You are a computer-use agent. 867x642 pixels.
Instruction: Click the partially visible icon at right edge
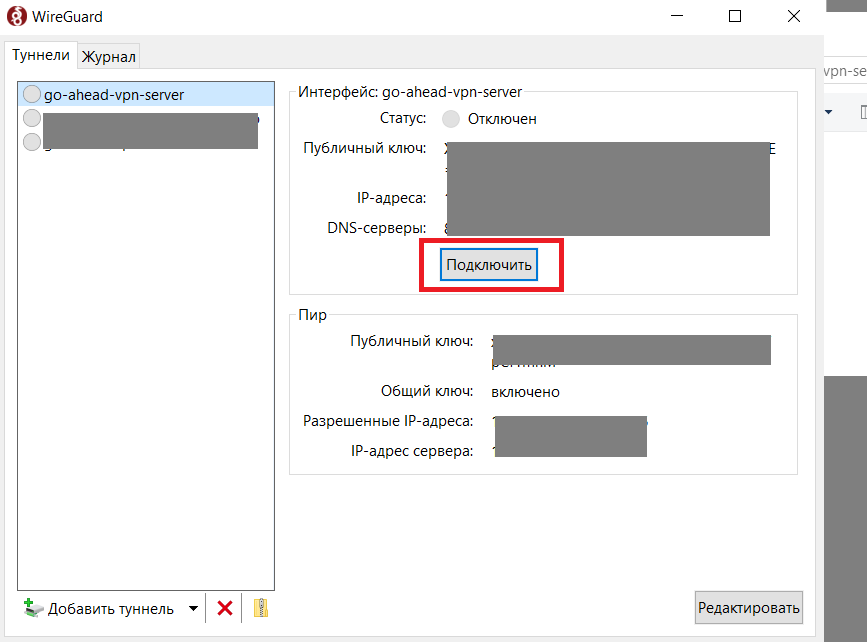click(862, 112)
